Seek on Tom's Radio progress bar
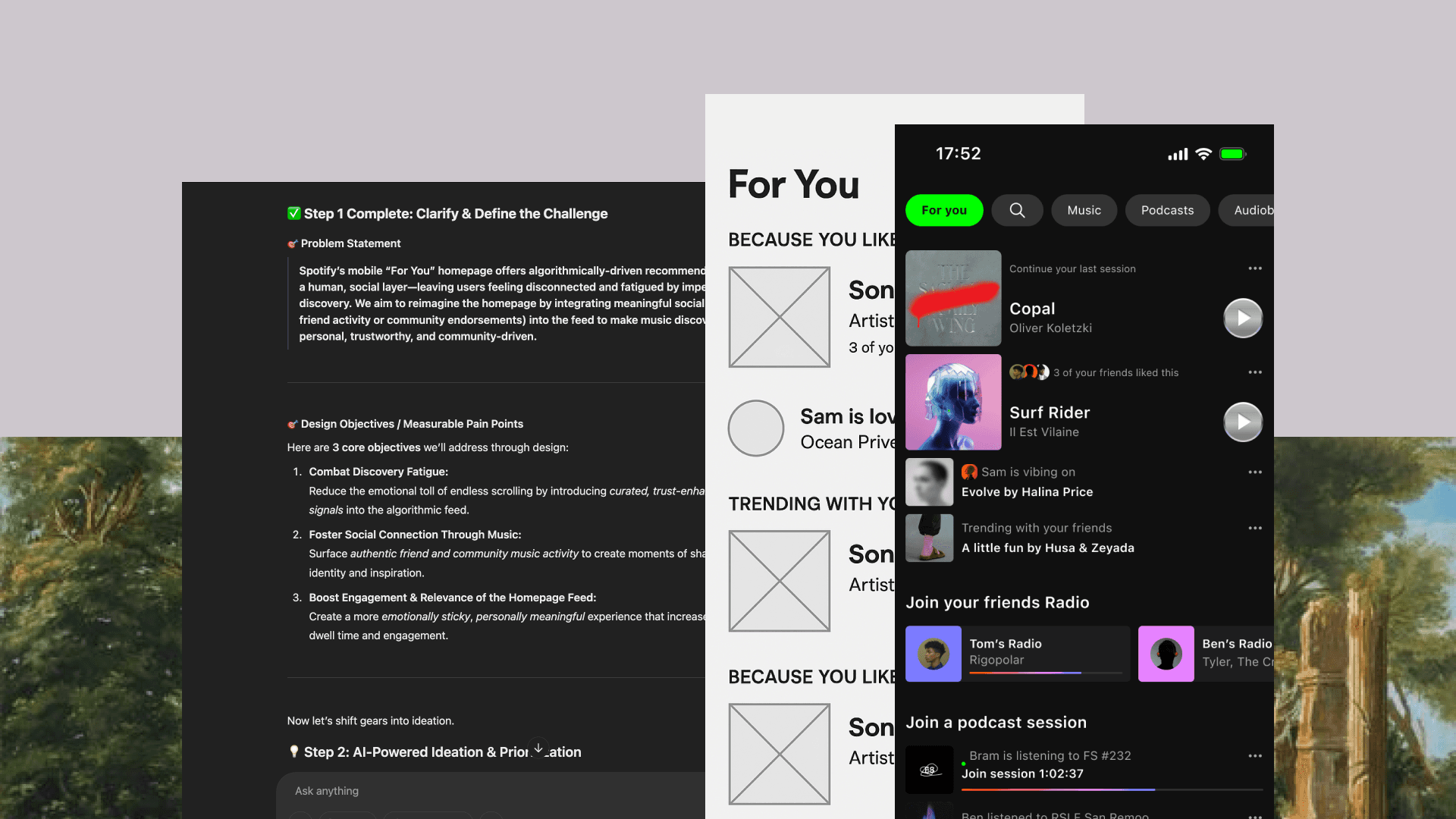Viewport: 1456px width, 819px height. (1046, 673)
